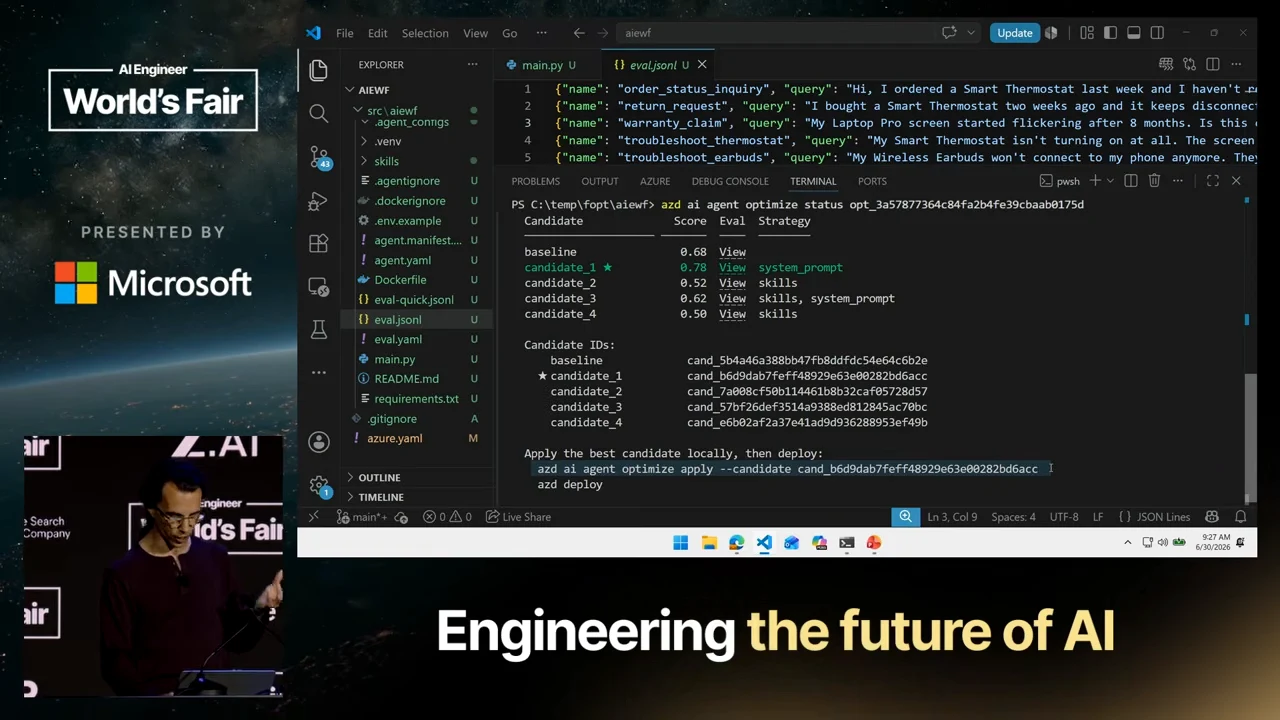Toggle the bottom Panel visibility
Image resolution: width=1280 pixels, height=720 pixels.
tap(1133, 33)
